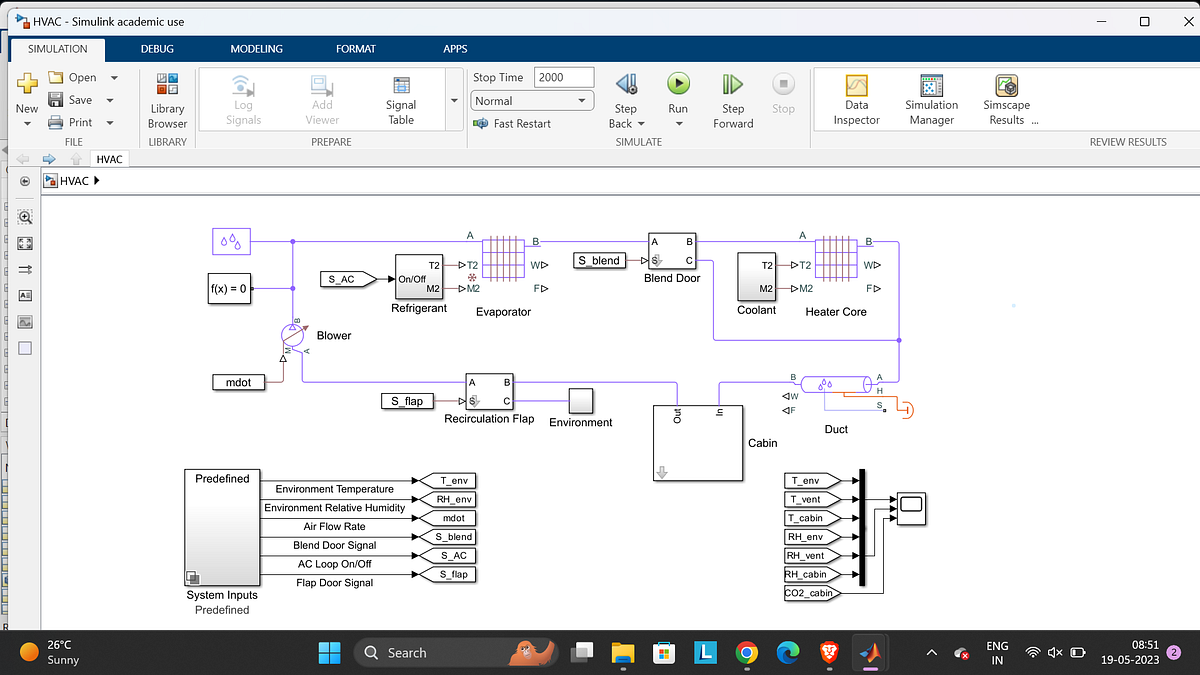Switch to the DEBUG tab
Screen dimensions: 1200x675
click(156, 48)
